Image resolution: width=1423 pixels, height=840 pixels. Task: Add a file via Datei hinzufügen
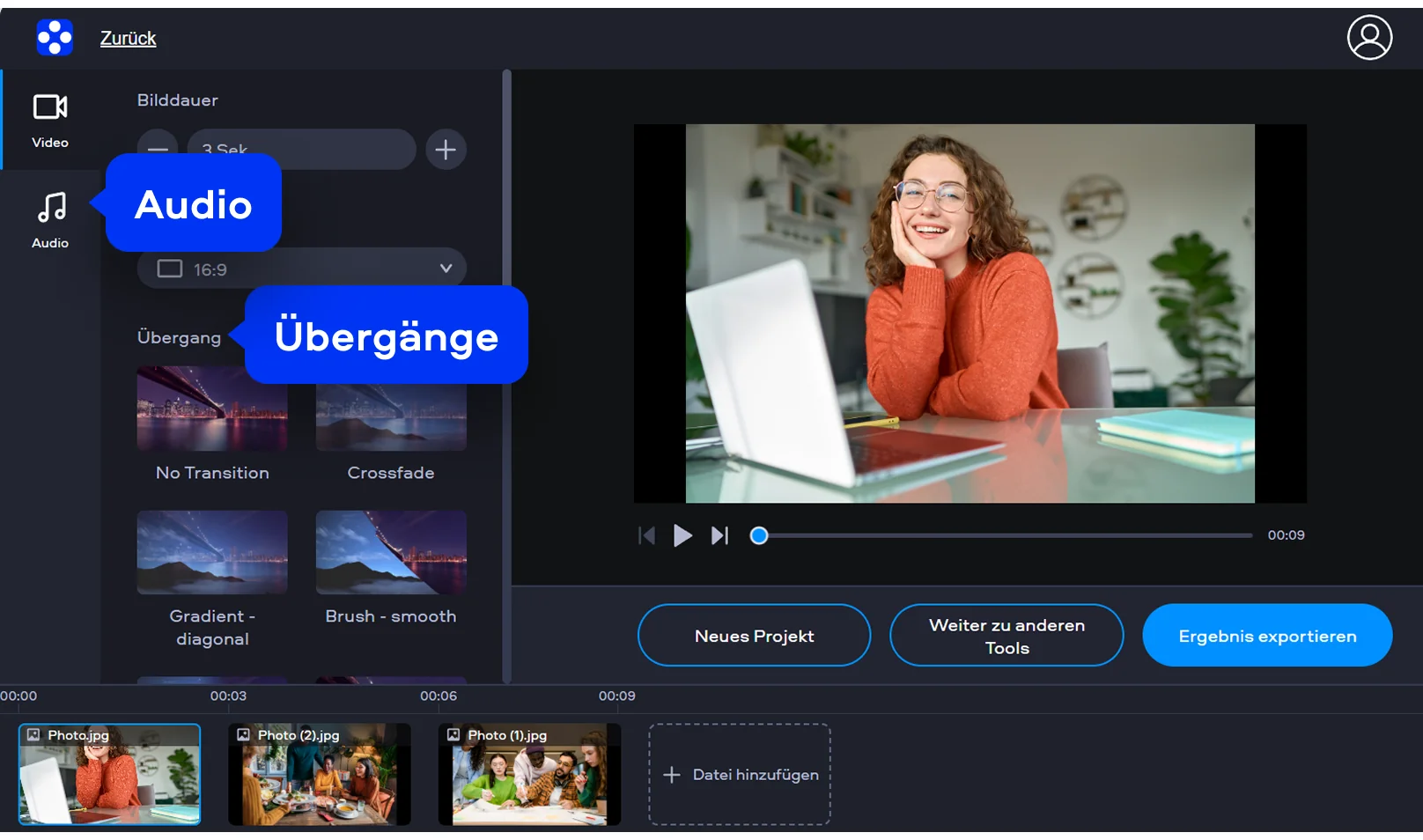(740, 775)
